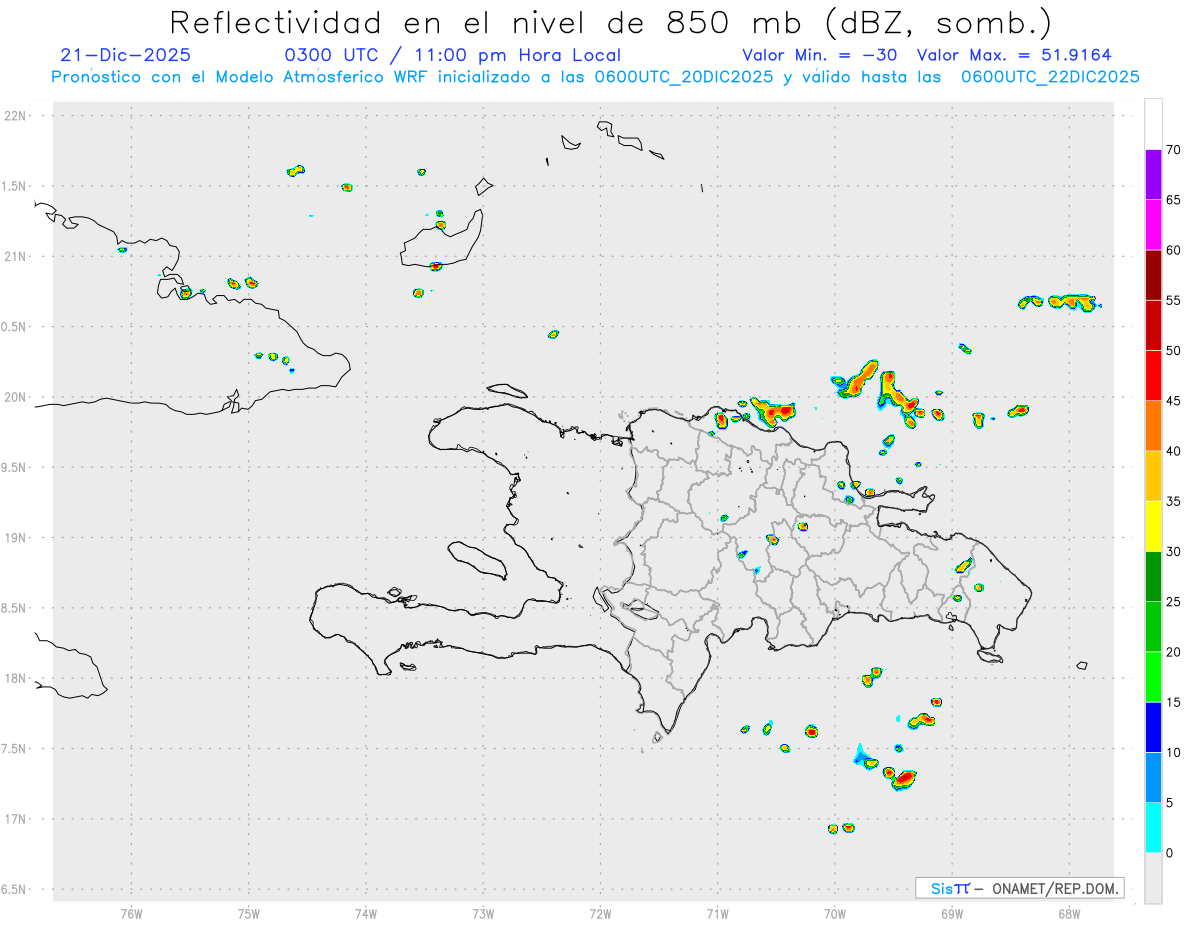Click the 'Valor Max. = 51.9164' text
Screen dimensions: 1200x927
pyautogui.click(x=1014, y=55)
